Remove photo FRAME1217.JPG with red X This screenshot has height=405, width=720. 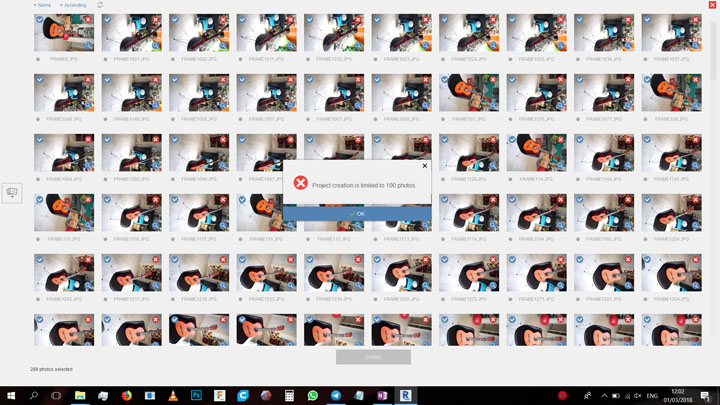[x=156, y=259]
